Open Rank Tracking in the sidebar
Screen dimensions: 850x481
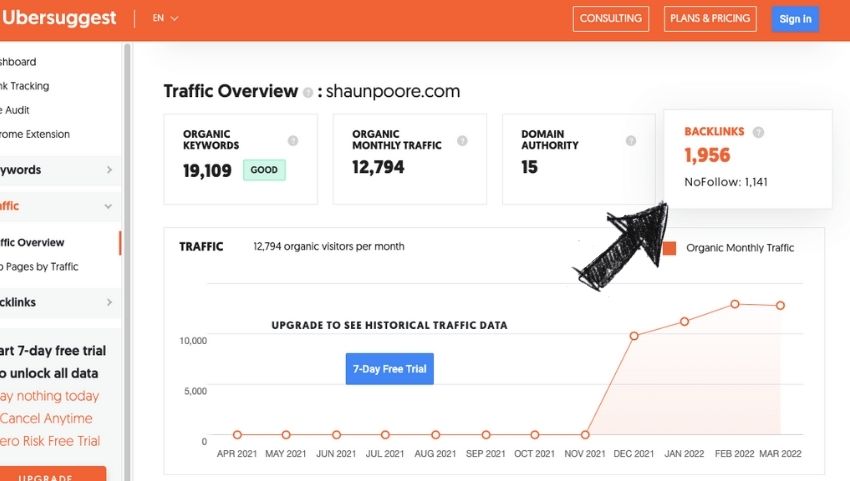24,86
